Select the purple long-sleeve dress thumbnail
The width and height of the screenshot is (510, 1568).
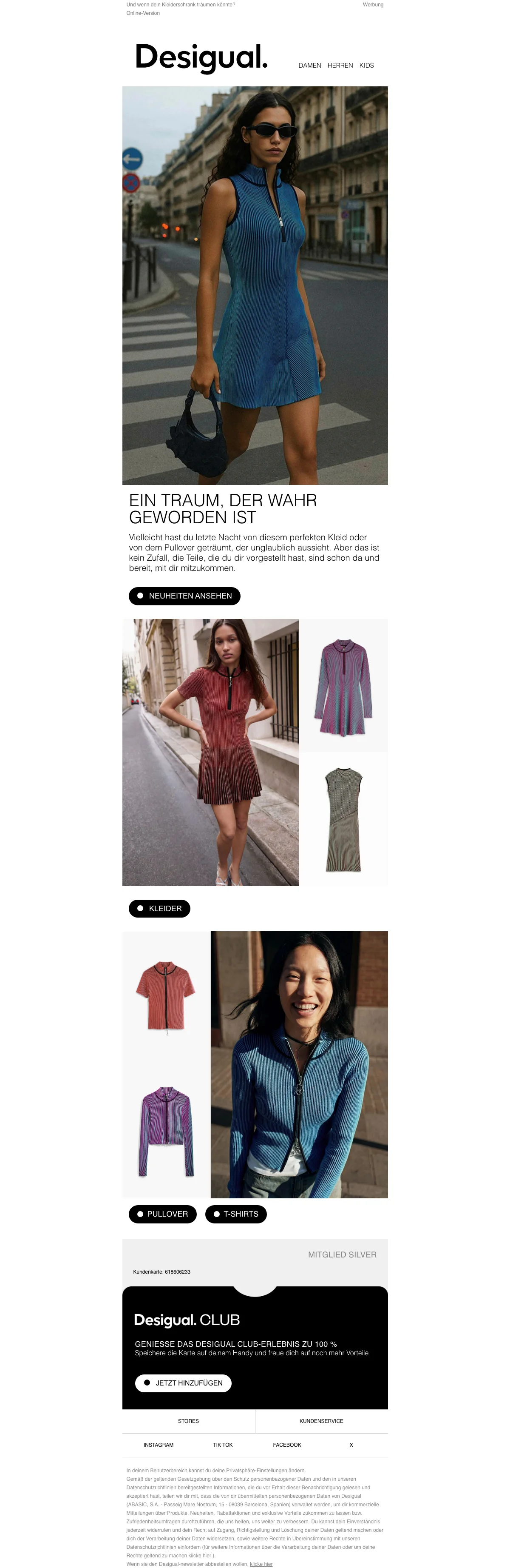click(x=343, y=686)
